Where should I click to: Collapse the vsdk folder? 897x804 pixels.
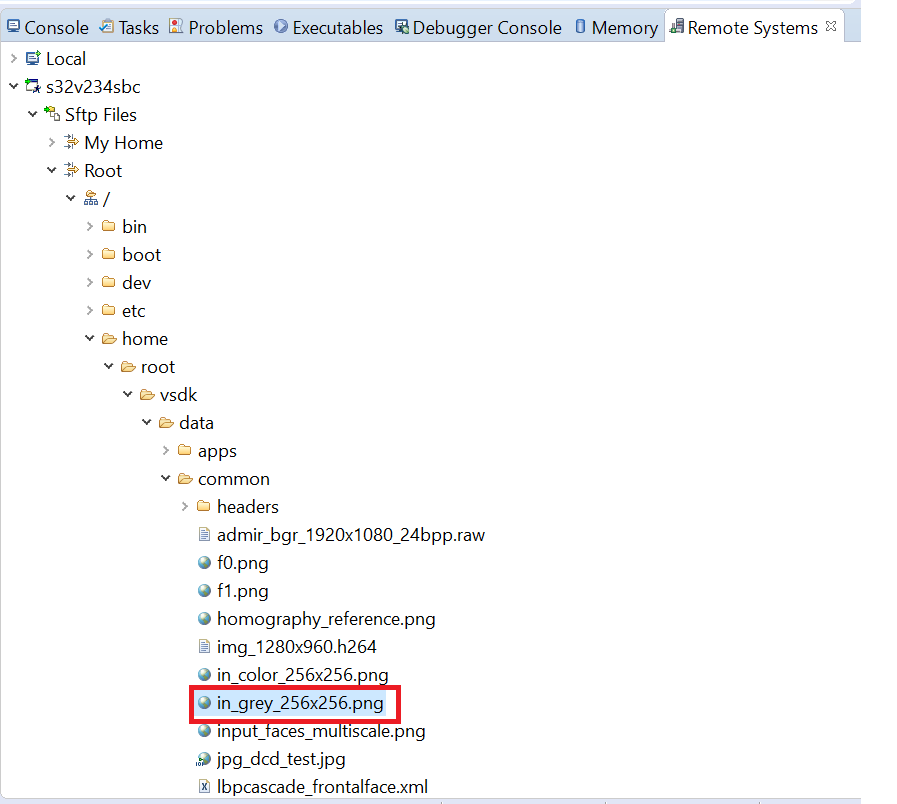pos(128,395)
